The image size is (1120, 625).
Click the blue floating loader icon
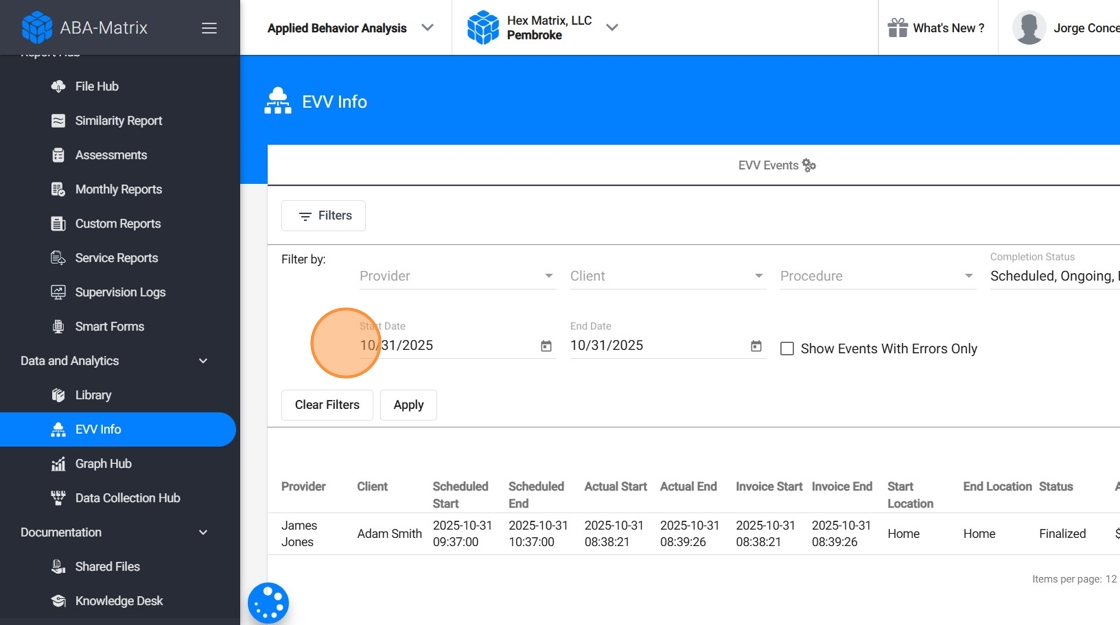268,603
